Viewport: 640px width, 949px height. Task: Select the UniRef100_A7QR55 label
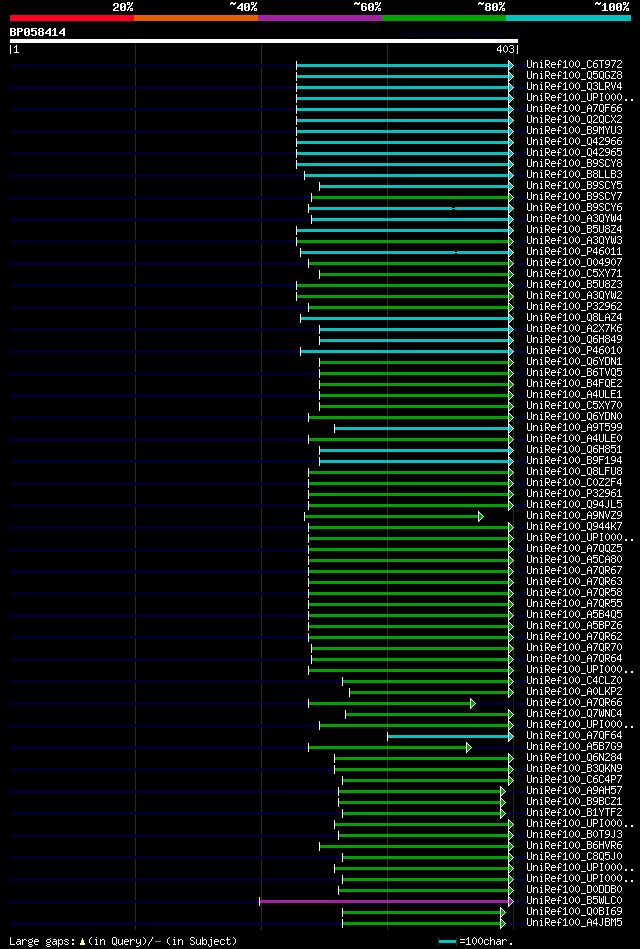574,604
